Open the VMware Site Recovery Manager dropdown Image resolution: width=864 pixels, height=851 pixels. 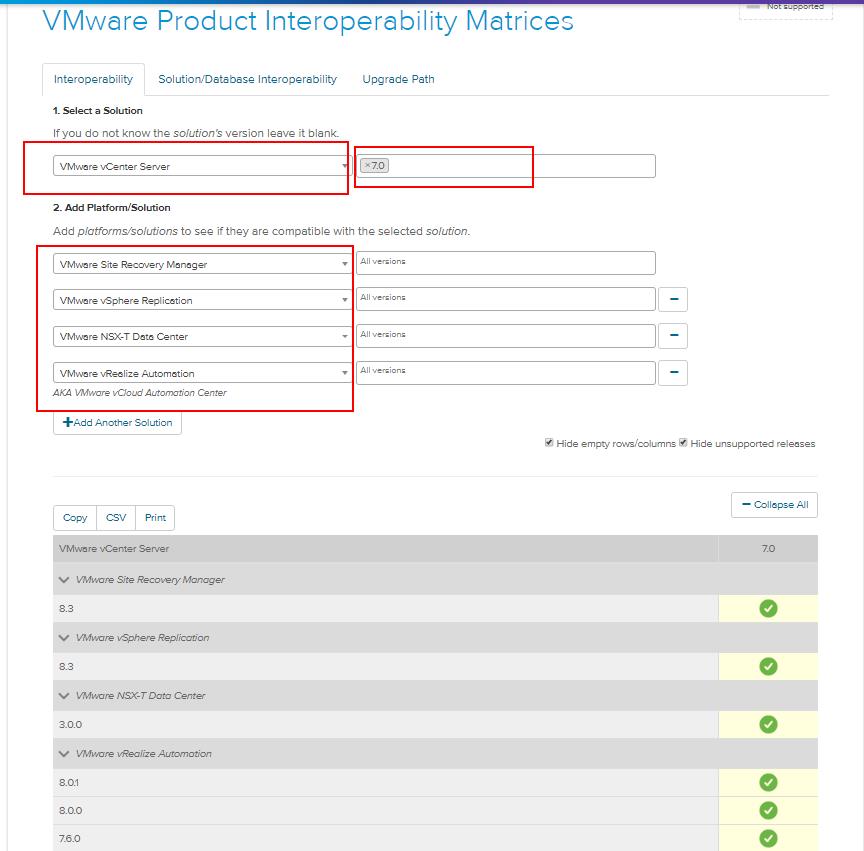click(x=202, y=264)
